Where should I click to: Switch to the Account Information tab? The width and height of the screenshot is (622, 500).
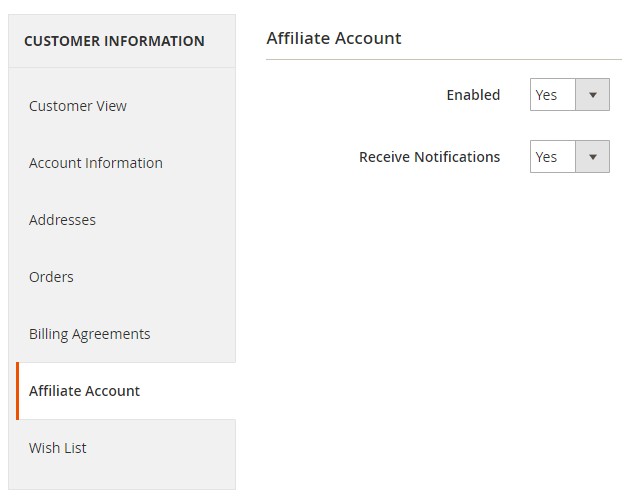(96, 163)
